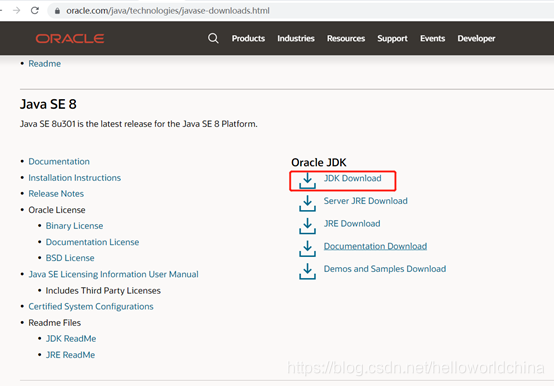Click download icon beside Server JRE Download
The width and height of the screenshot is (554, 386).
click(307, 203)
